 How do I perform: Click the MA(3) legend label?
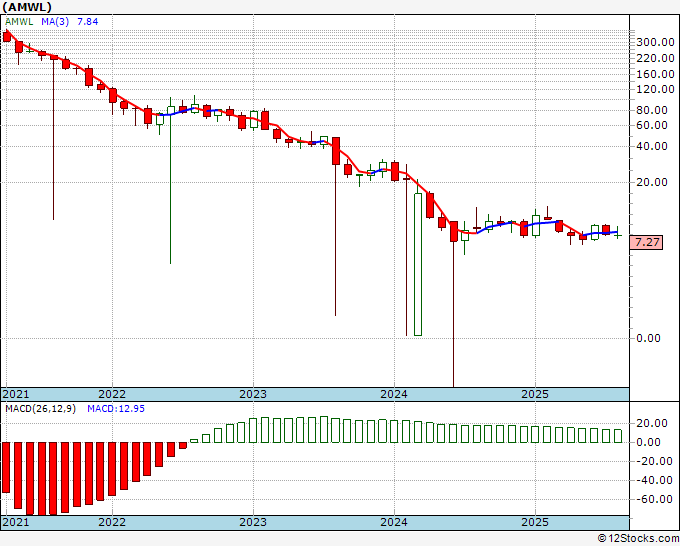[x=55, y=22]
